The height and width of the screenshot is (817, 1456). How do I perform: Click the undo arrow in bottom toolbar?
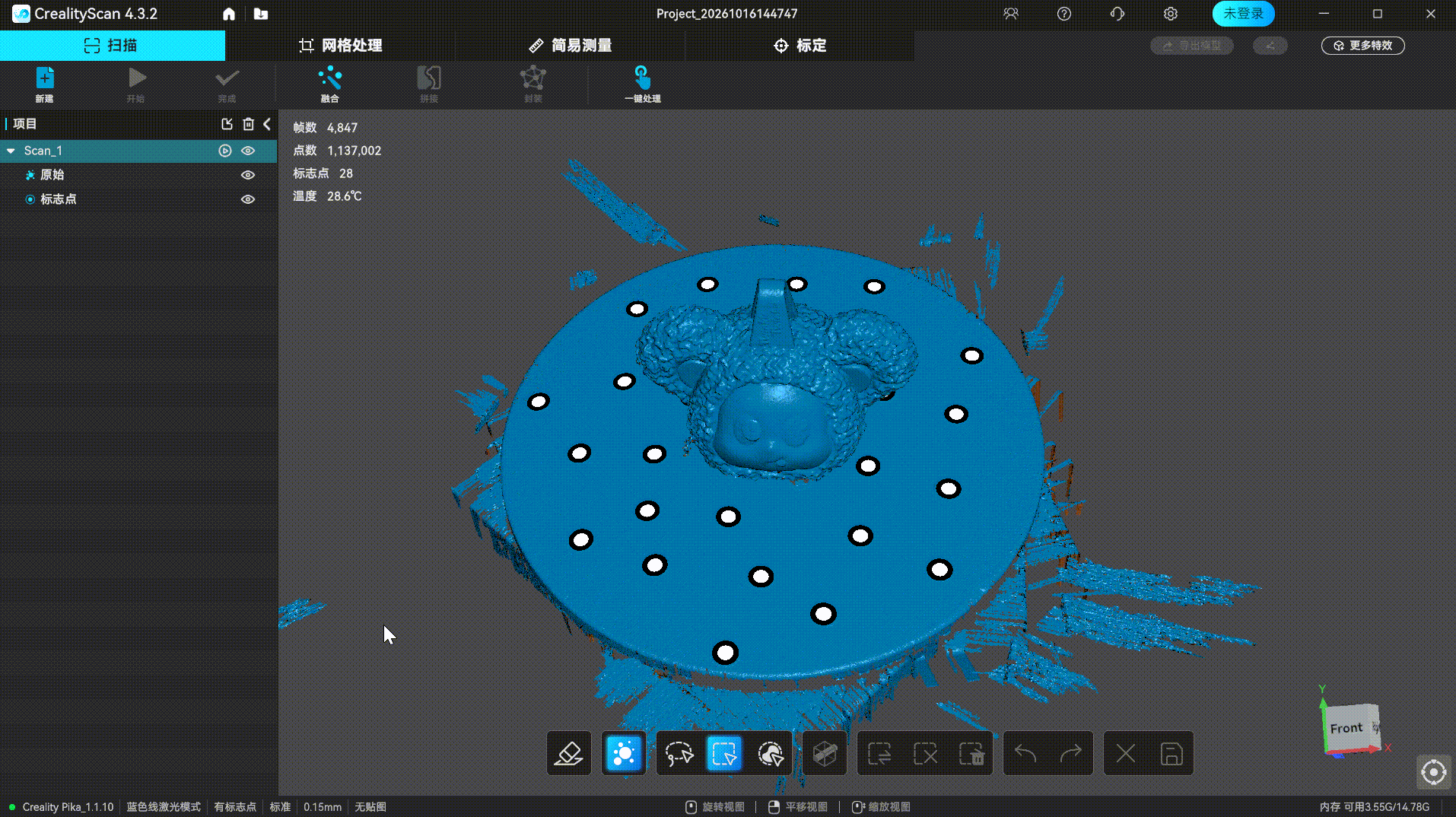pos(1025,754)
